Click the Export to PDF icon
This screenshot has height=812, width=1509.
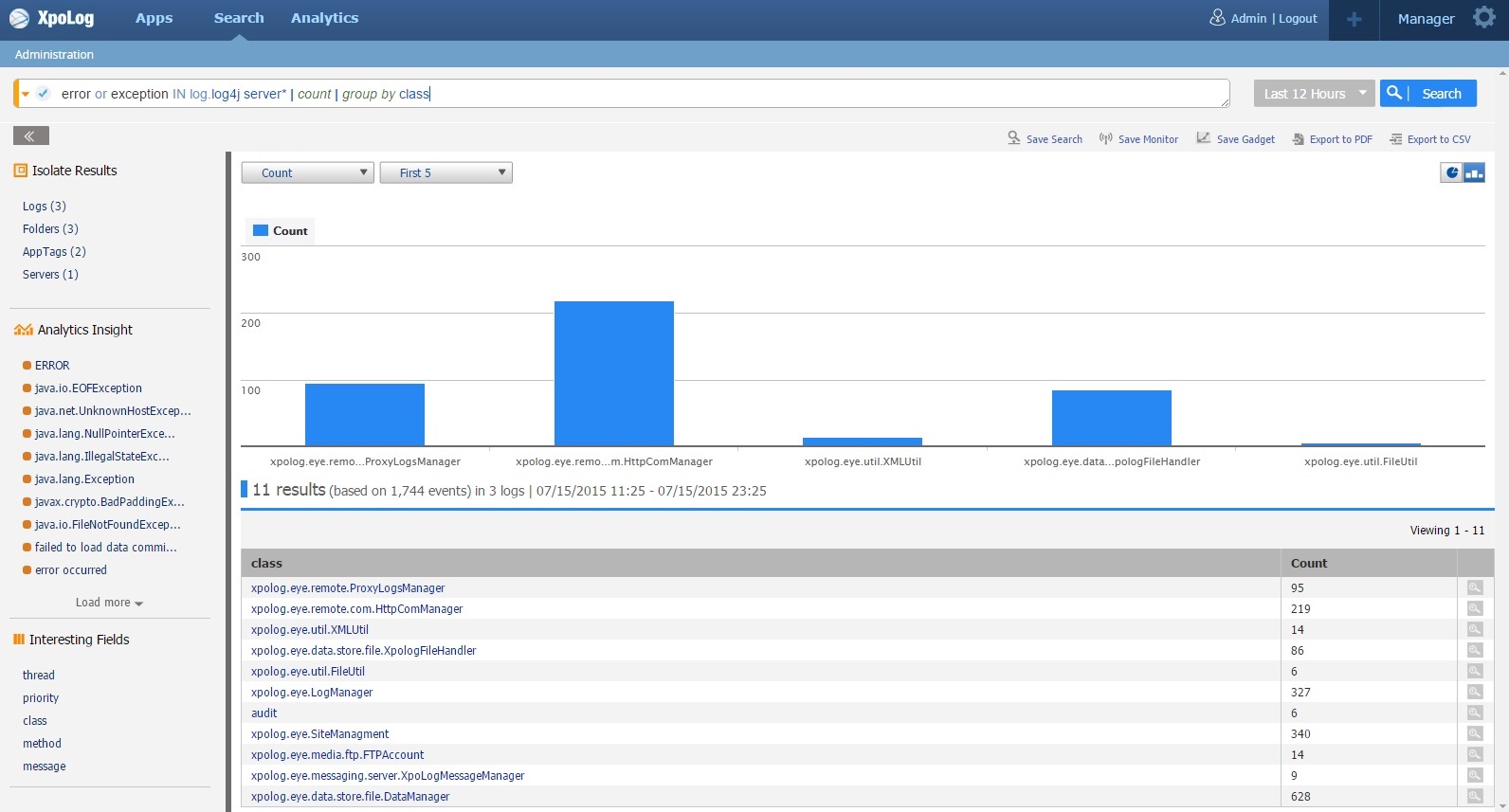click(x=1299, y=139)
